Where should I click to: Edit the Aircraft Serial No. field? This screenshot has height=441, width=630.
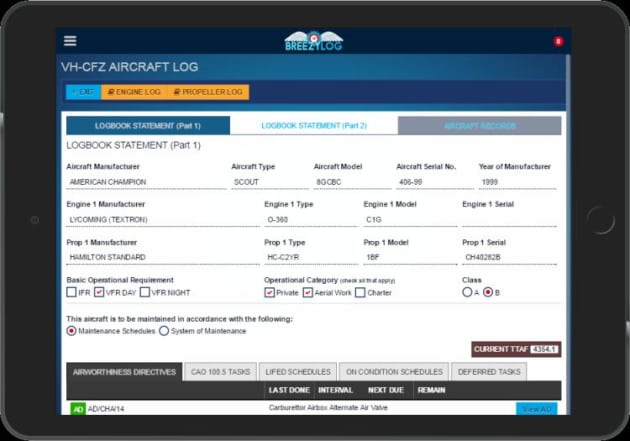(435, 182)
